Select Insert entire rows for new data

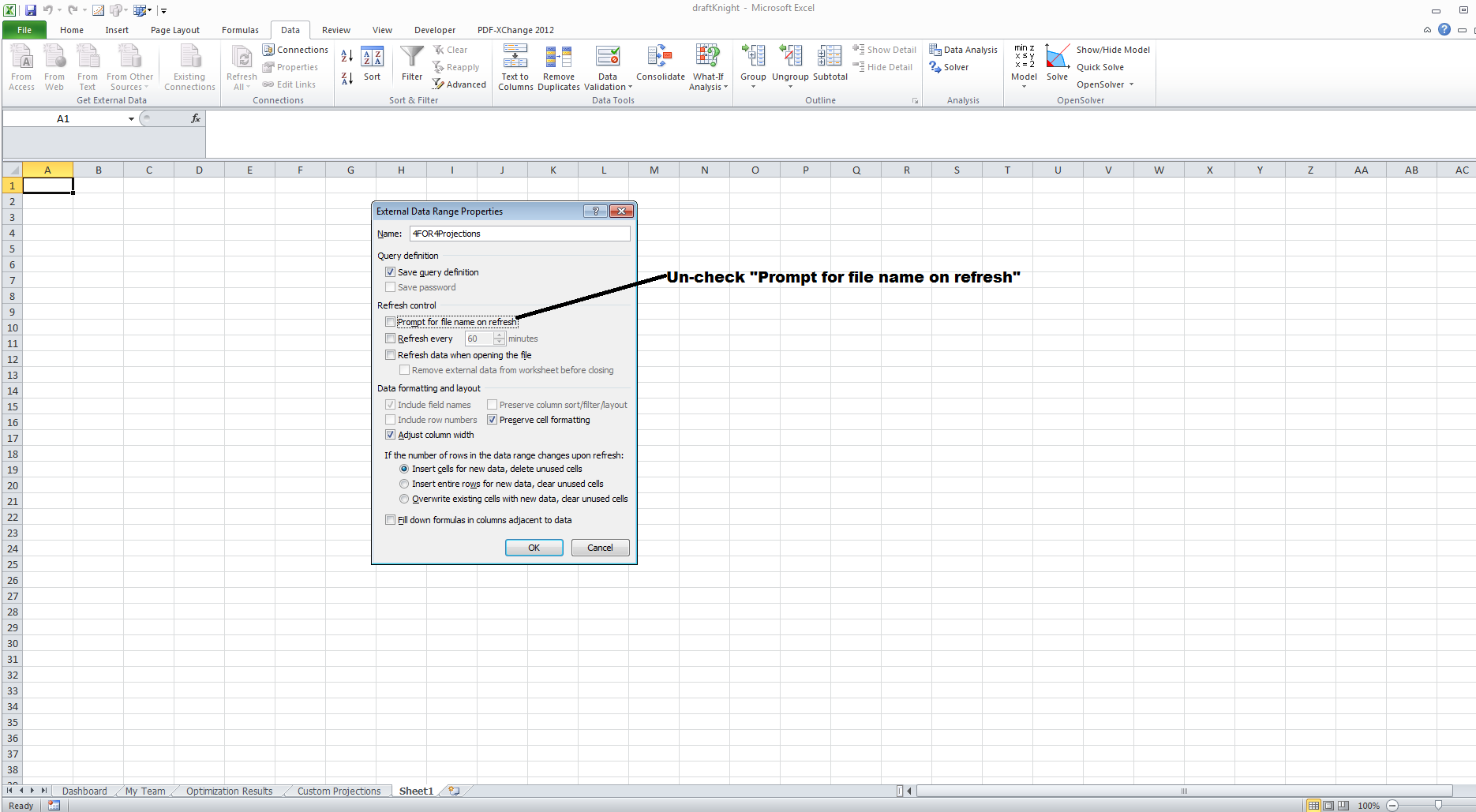(x=404, y=484)
